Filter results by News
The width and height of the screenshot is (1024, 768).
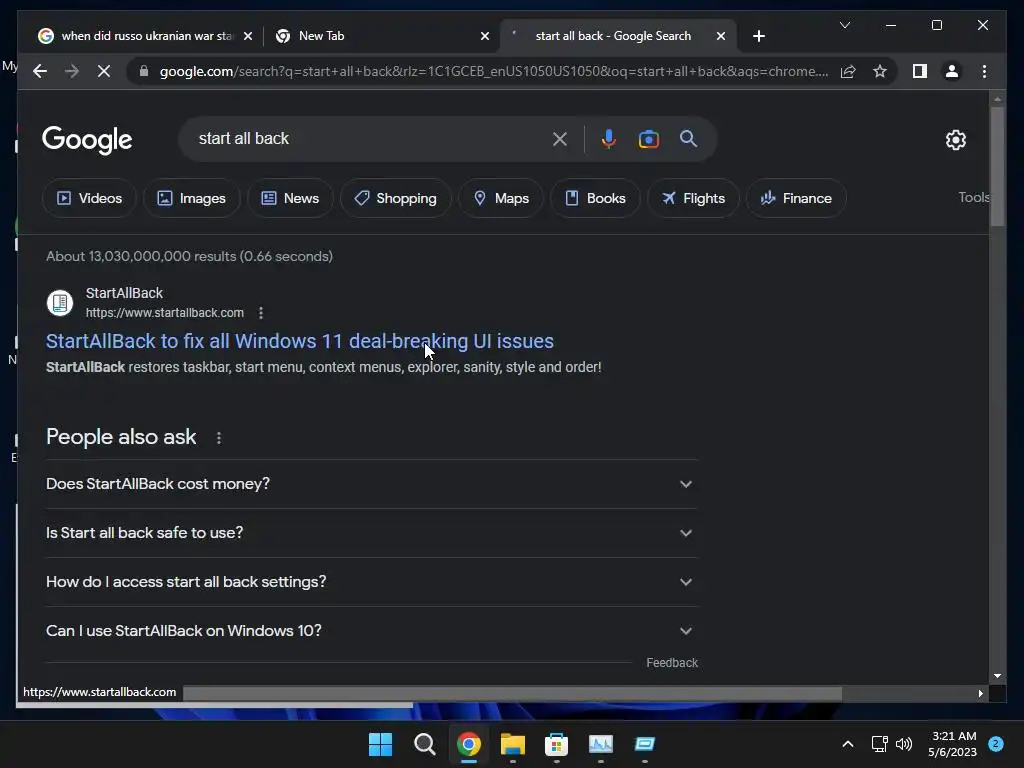click(290, 198)
